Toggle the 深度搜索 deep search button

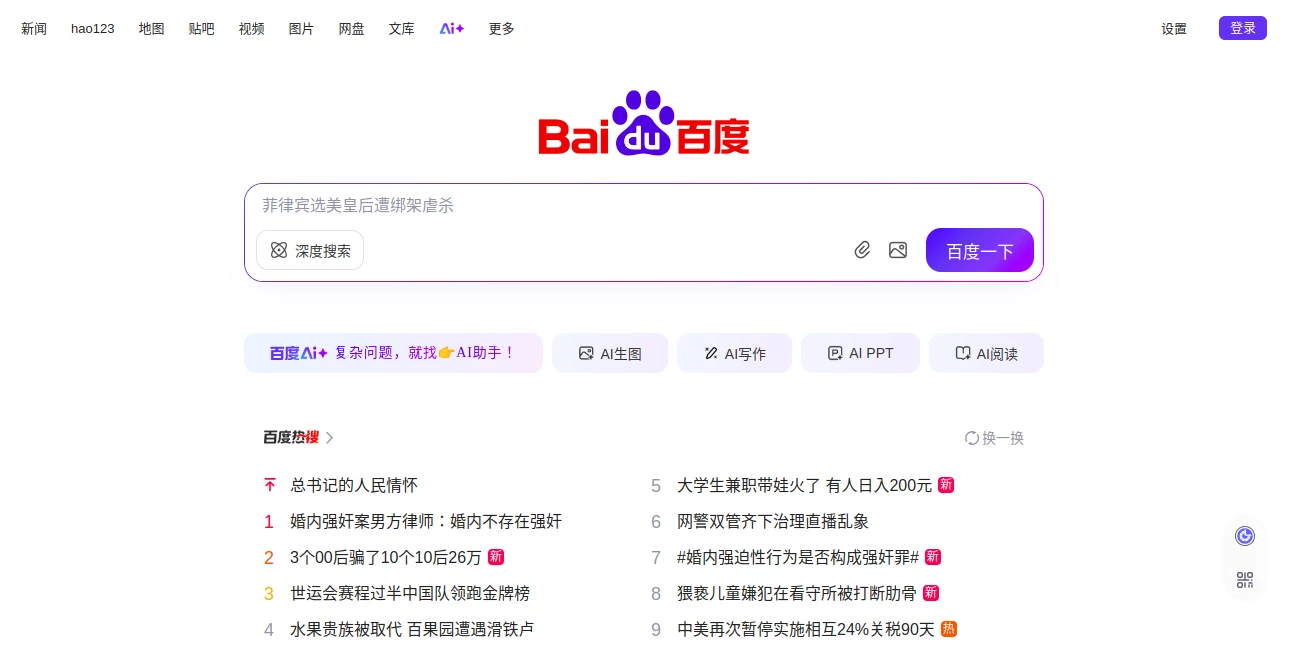(310, 250)
